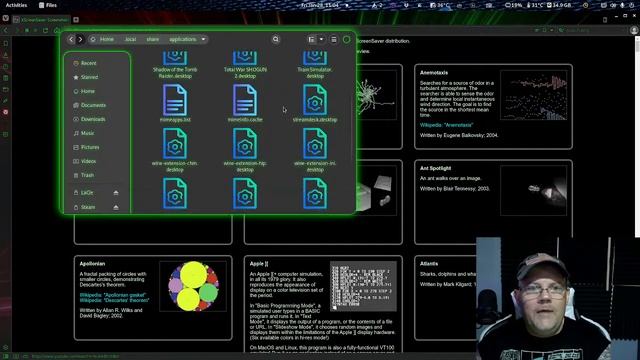Open the Wikipedia "Anemotaxis" link
Image resolution: width=640 pixels, height=360 pixels.
pos(447,125)
